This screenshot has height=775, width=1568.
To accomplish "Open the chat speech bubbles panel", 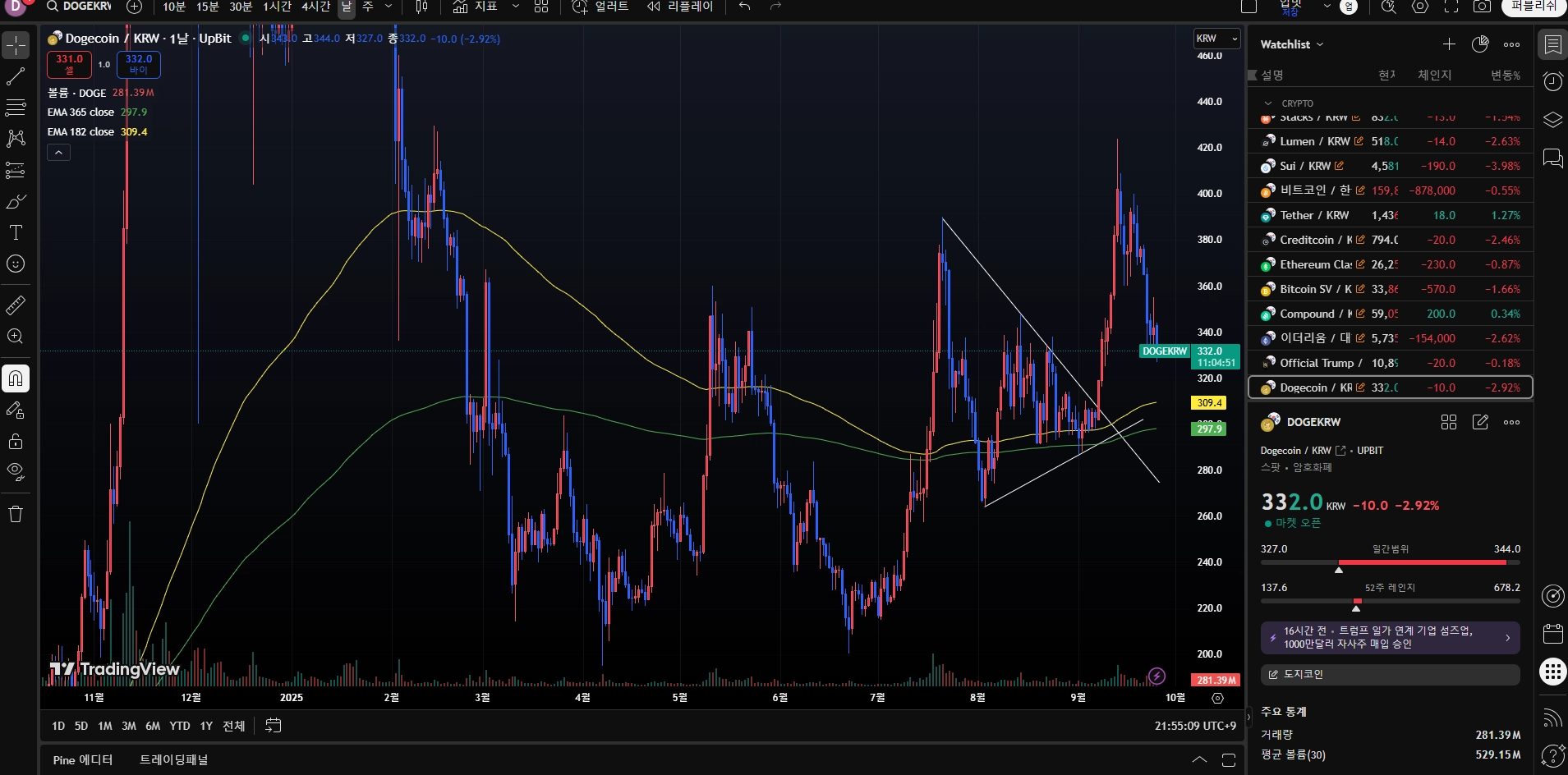I will [x=1552, y=158].
